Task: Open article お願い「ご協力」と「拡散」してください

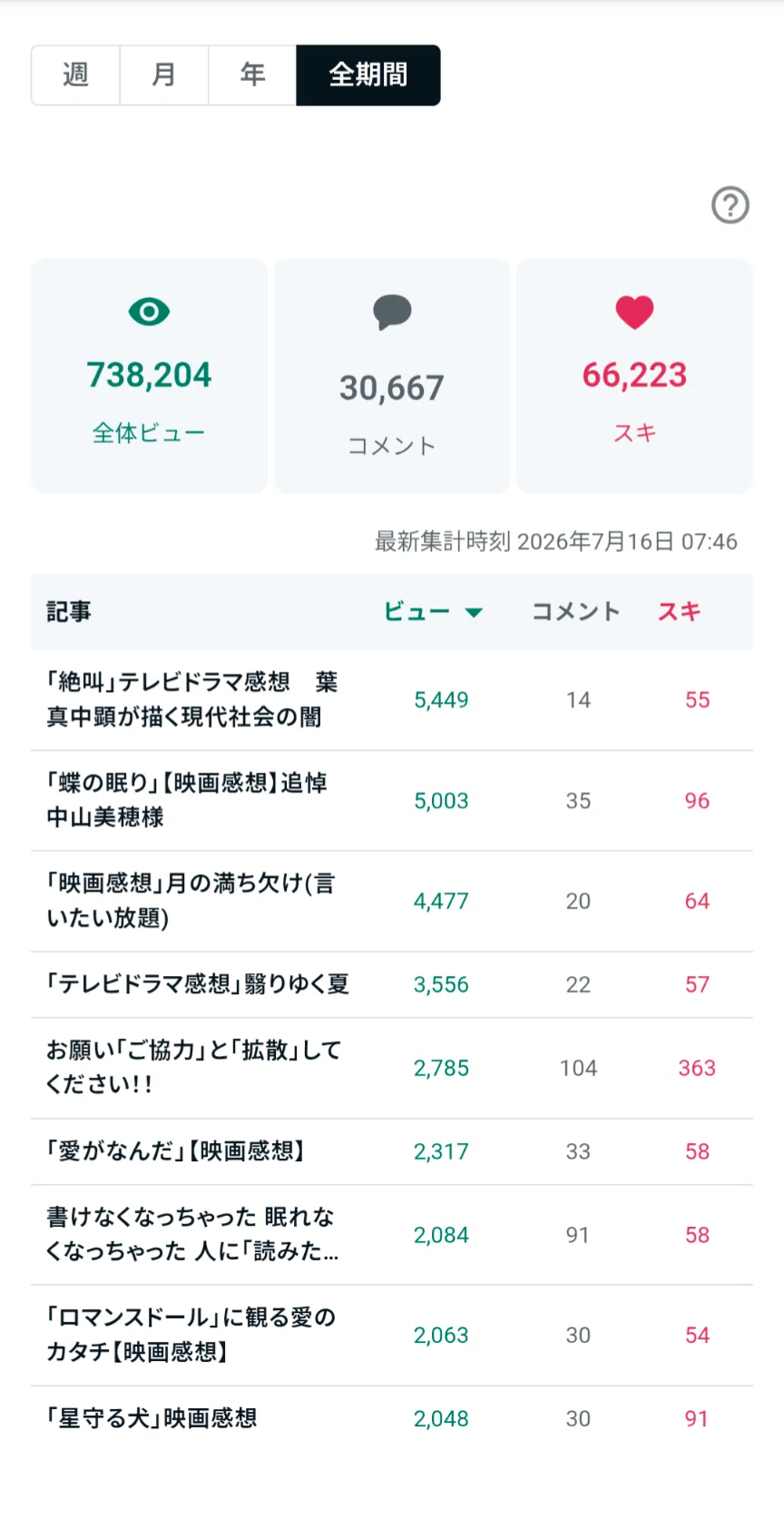Action: [x=392, y=1068]
